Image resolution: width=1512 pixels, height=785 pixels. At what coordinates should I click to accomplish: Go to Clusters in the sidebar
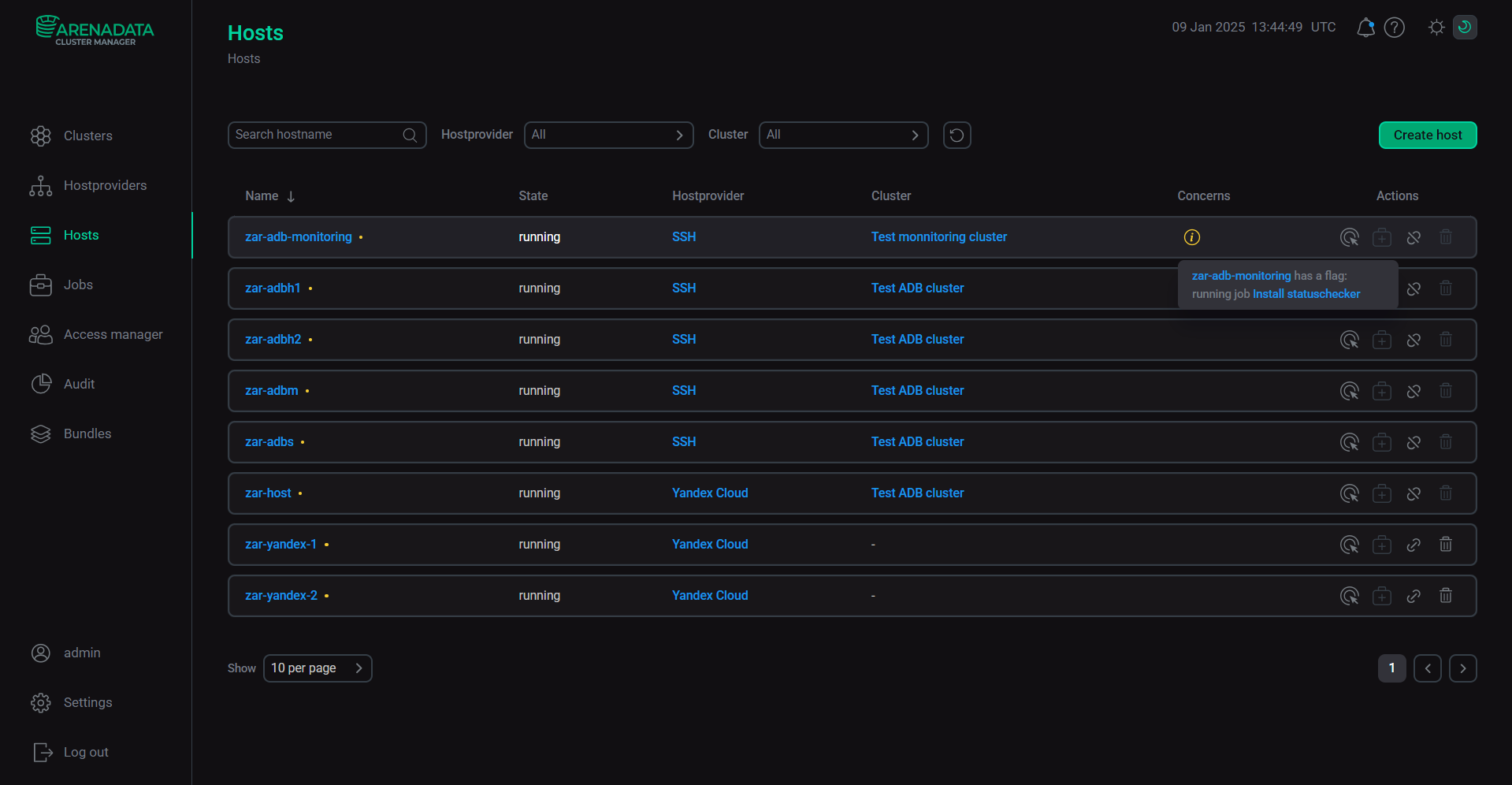pyautogui.click(x=72, y=136)
